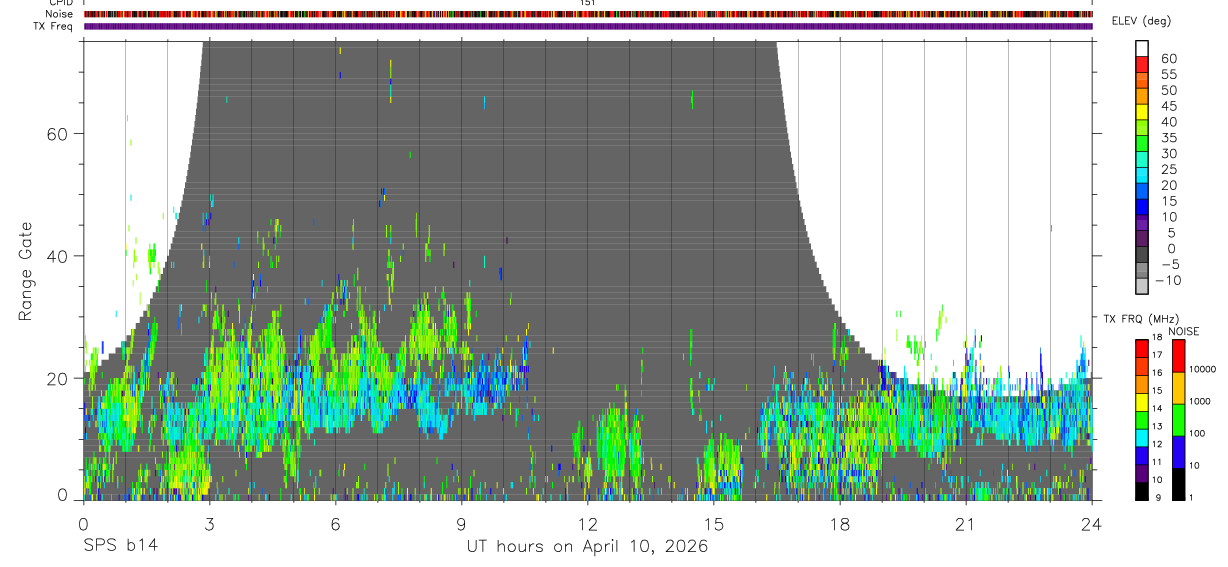Click the cyan 12 MHz TX frequency swatch

[x=1142, y=438]
